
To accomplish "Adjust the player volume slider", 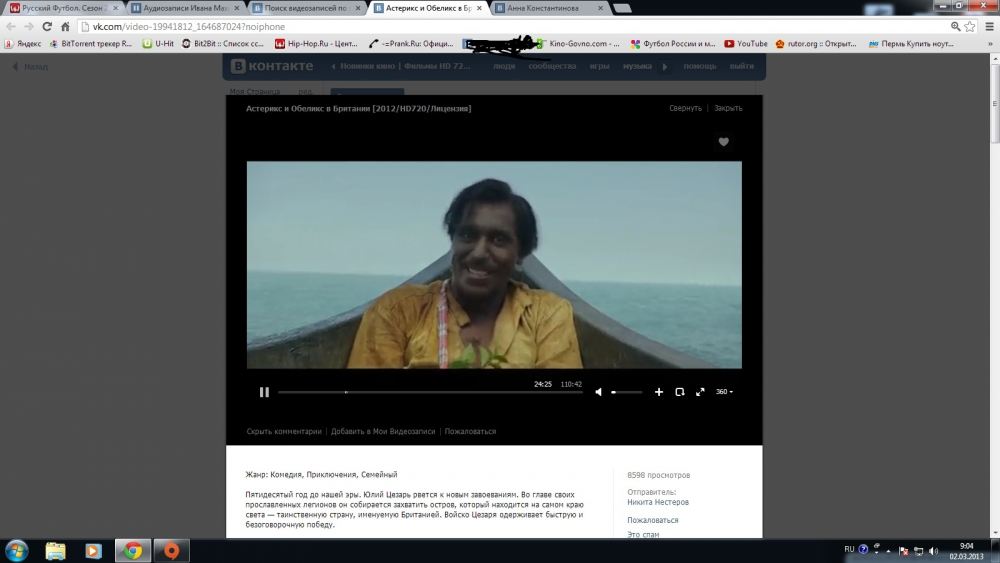I will click(626, 392).
